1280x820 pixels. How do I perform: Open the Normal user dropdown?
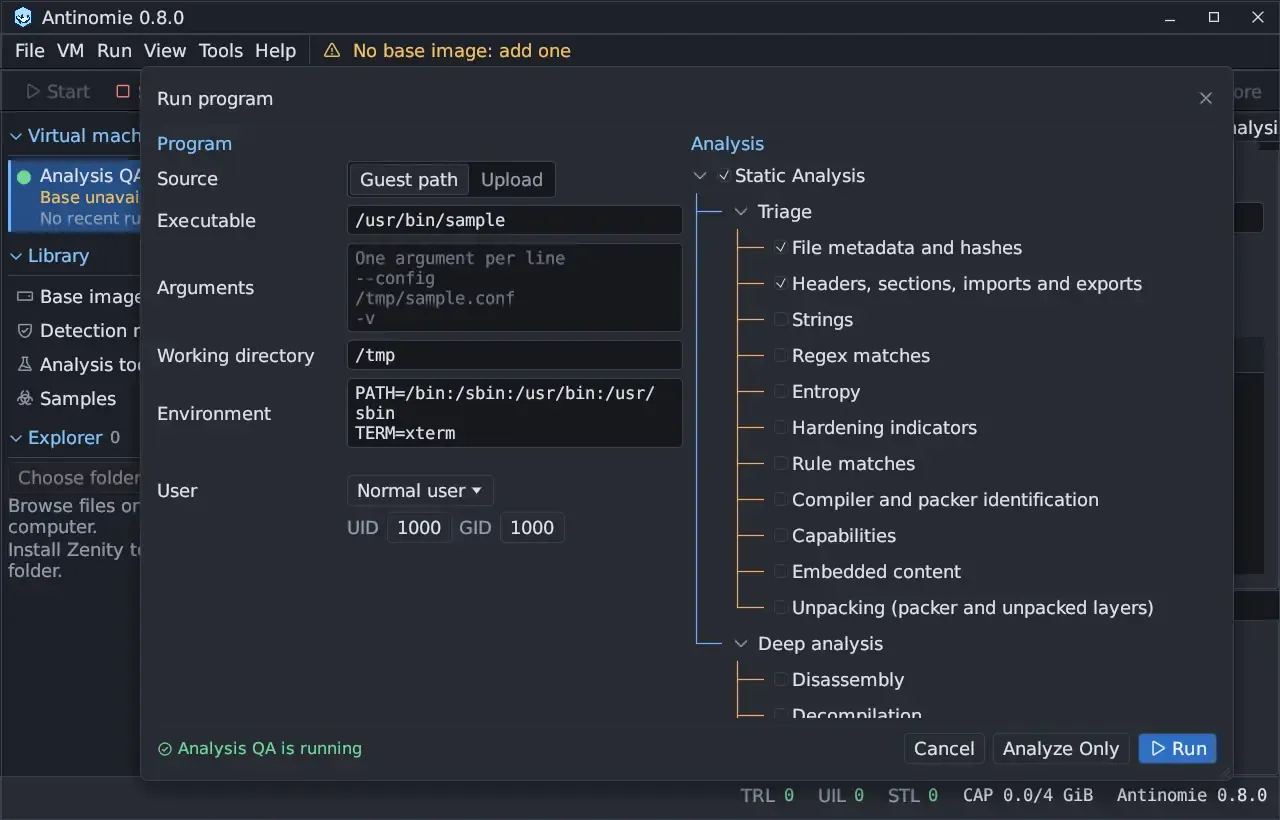(x=420, y=491)
